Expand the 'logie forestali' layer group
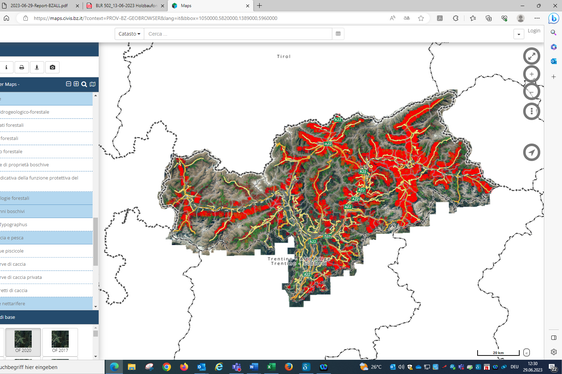 point(47,198)
